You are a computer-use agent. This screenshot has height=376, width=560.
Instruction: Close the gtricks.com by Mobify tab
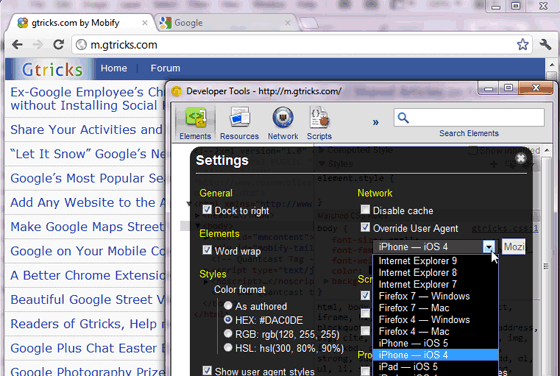pyautogui.click(x=145, y=23)
